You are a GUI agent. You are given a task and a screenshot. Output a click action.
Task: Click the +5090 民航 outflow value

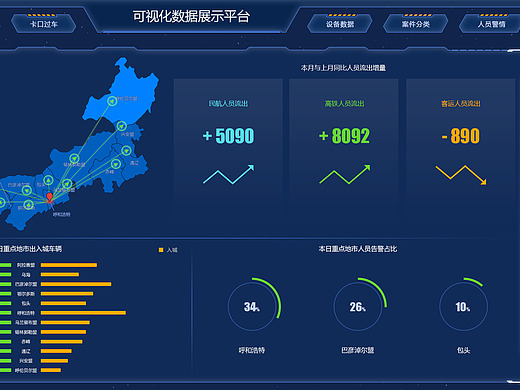[x=228, y=136]
